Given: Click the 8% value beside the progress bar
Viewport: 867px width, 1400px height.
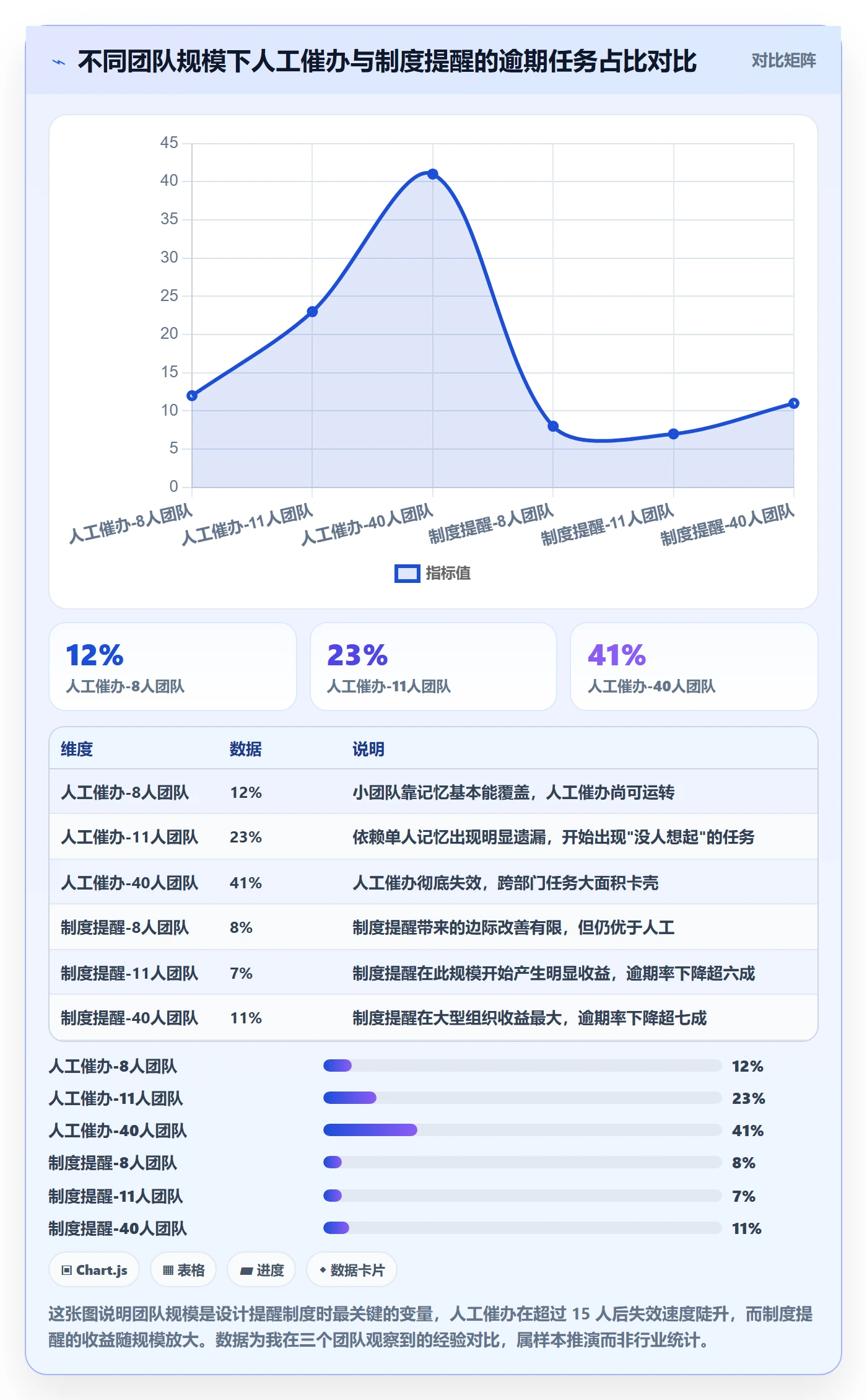Looking at the screenshot, I should click(743, 1163).
